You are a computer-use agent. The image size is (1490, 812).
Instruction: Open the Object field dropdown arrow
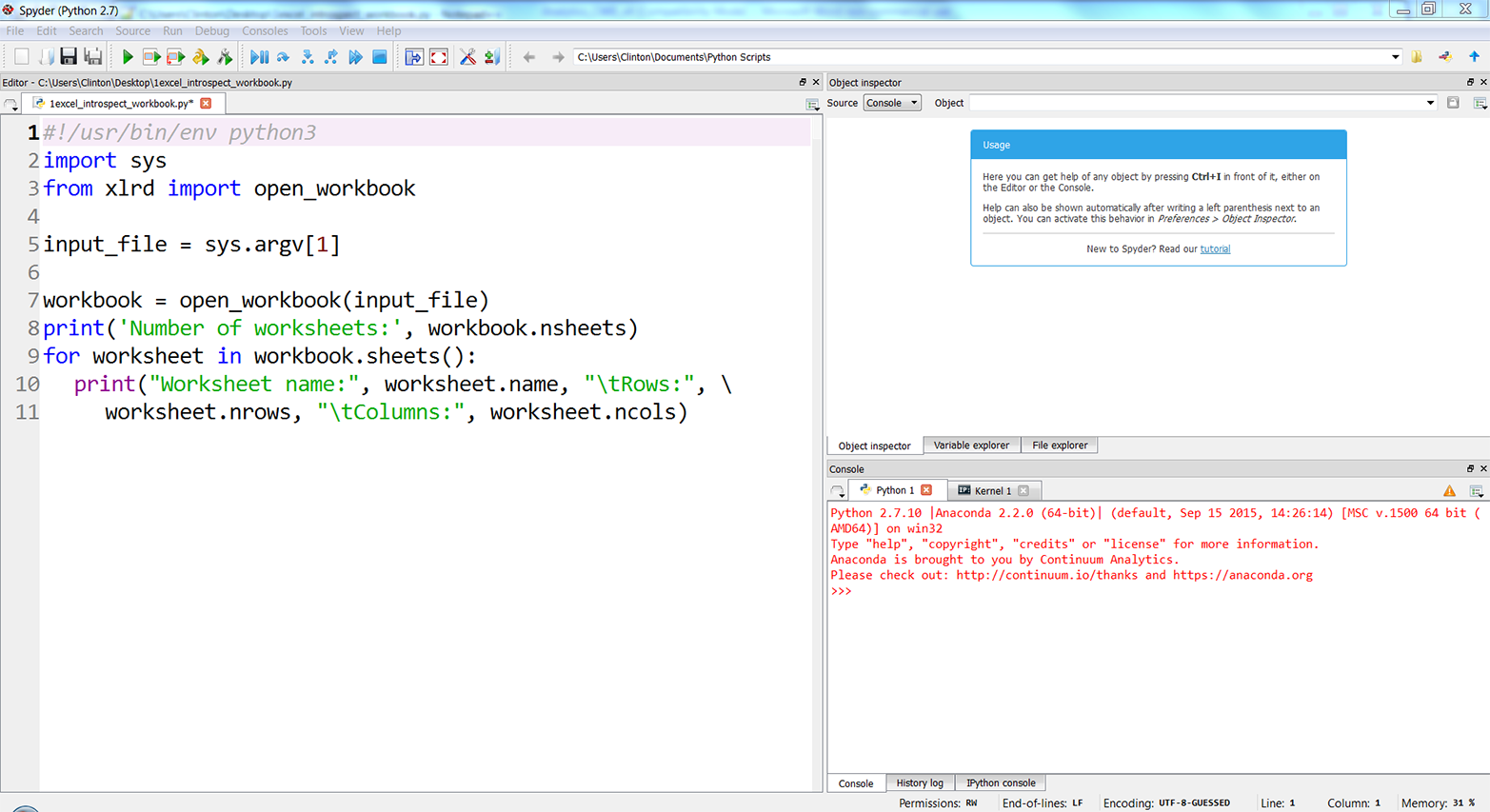point(1429,103)
